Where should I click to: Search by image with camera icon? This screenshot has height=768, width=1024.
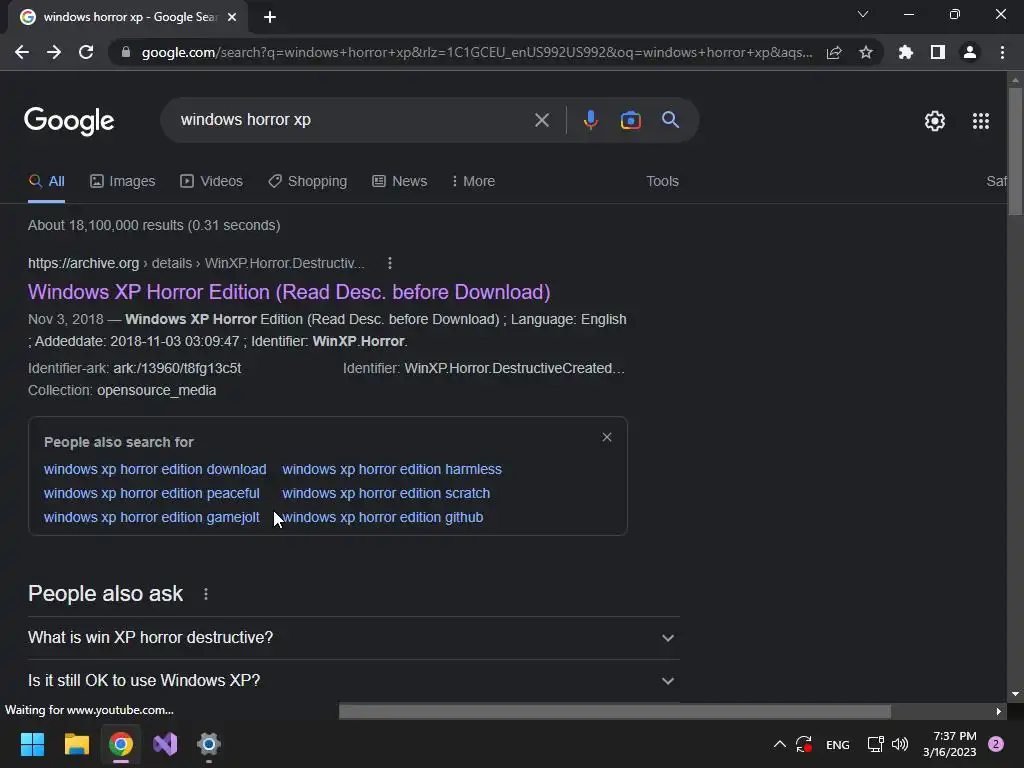pyautogui.click(x=630, y=120)
